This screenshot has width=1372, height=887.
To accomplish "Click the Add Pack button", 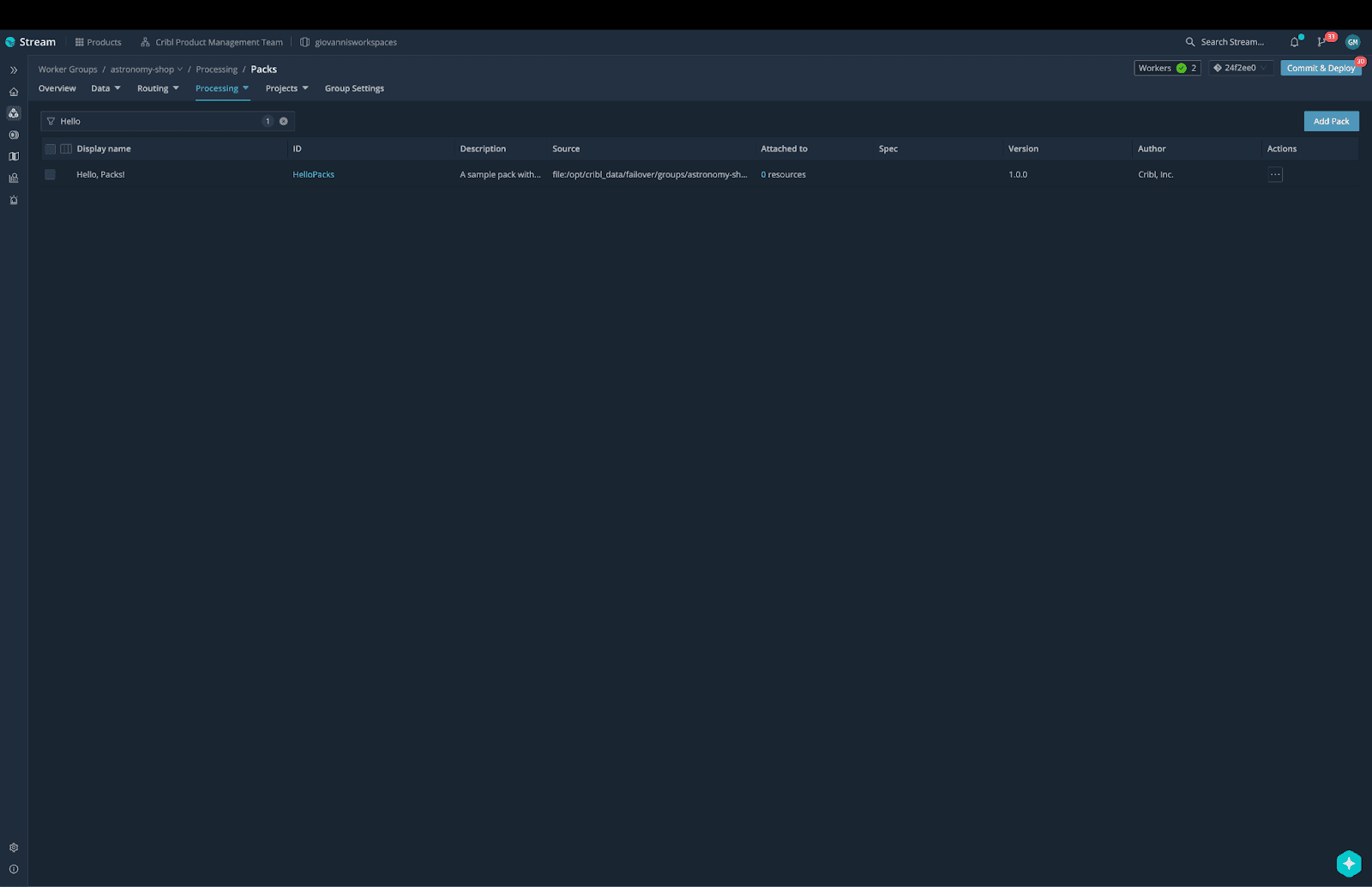I will tap(1331, 121).
